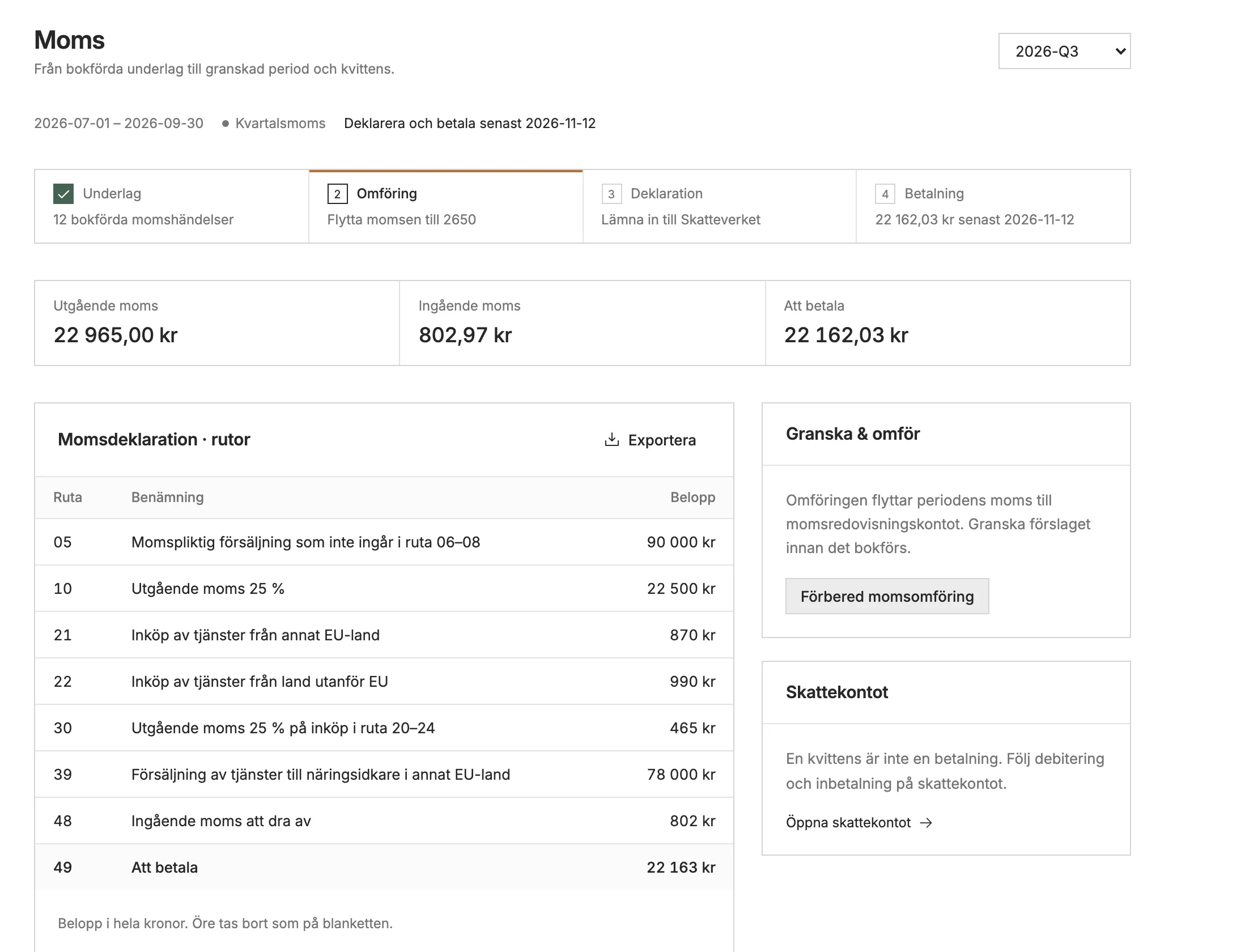Click the step 2 number badge

pos(337,194)
